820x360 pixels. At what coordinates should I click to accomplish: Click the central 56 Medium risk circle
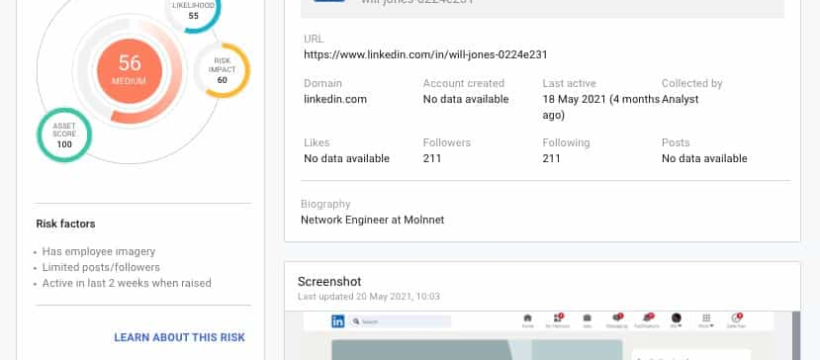pos(129,71)
